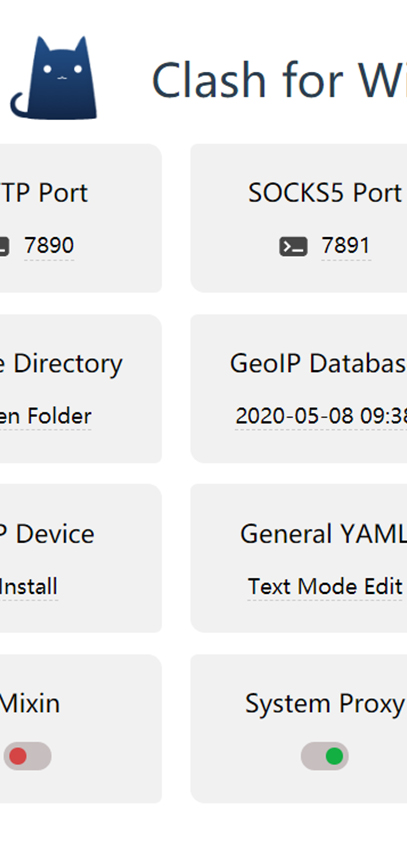This screenshot has height=867, width=407.
Task: Edit the 7891 SOCKS5 port value
Action: click(x=346, y=246)
